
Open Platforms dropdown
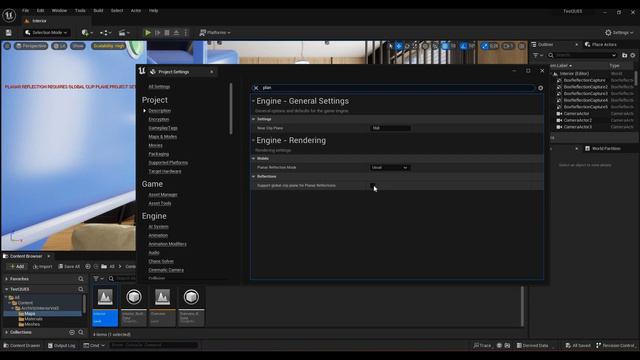pyautogui.click(x=215, y=33)
